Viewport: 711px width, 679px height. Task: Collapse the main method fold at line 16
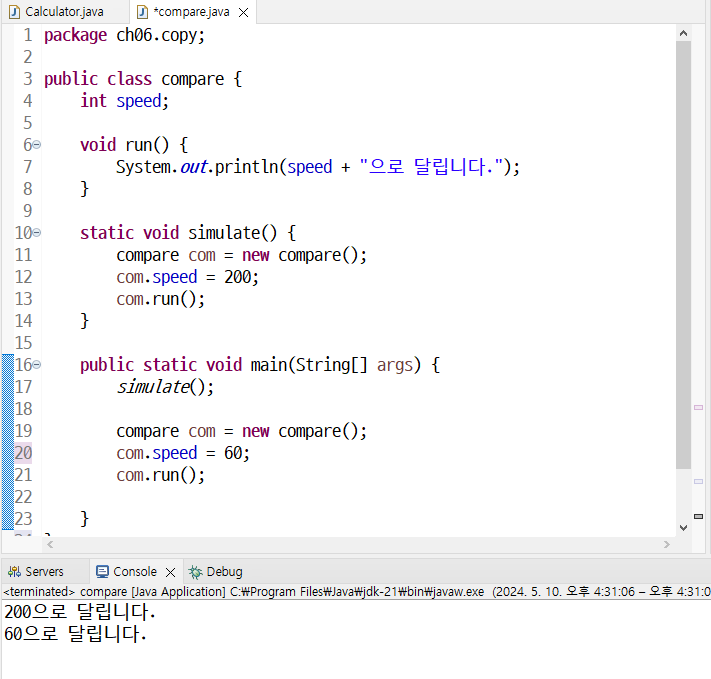(x=37, y=365)
